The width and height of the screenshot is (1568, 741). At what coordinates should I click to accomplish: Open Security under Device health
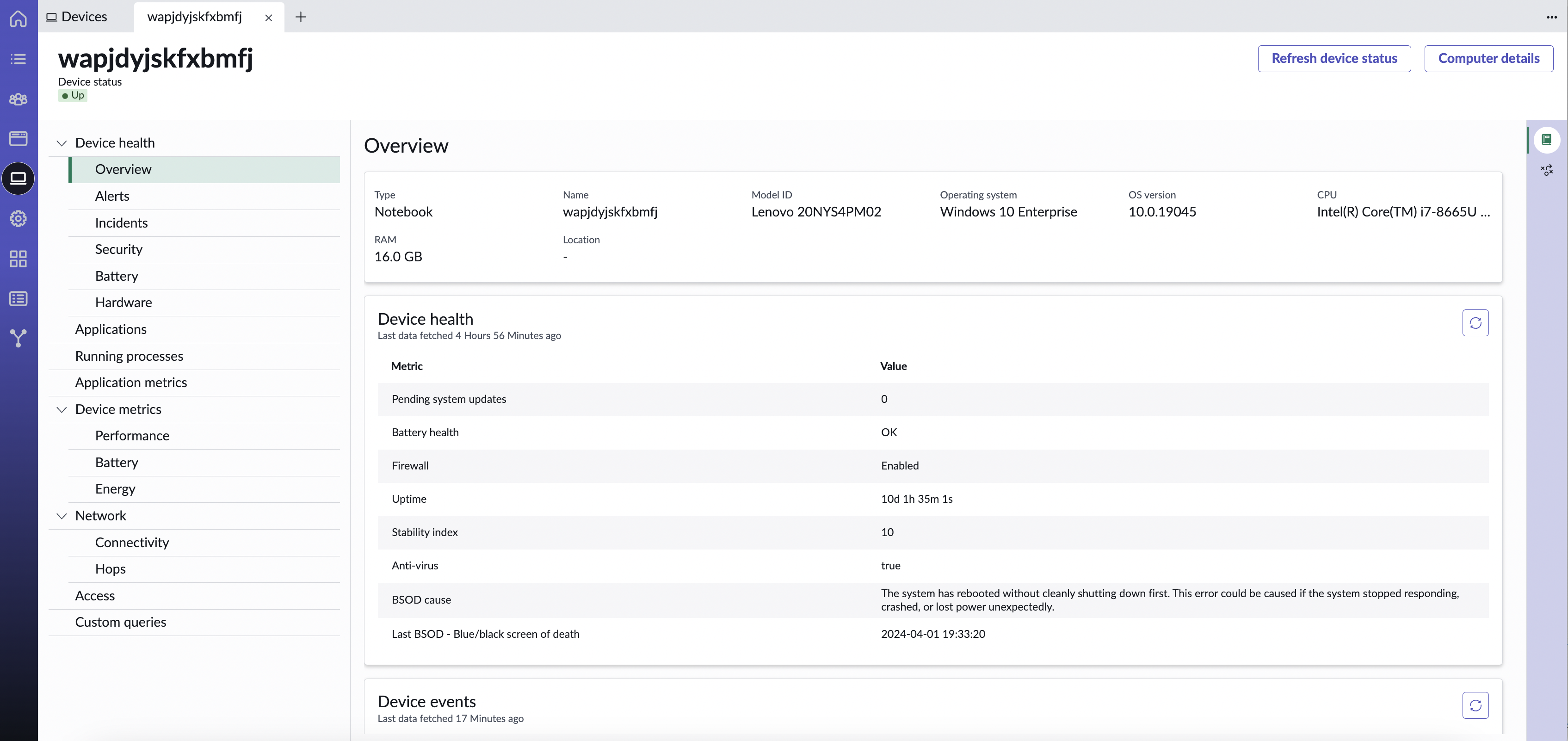pos(204,249)
